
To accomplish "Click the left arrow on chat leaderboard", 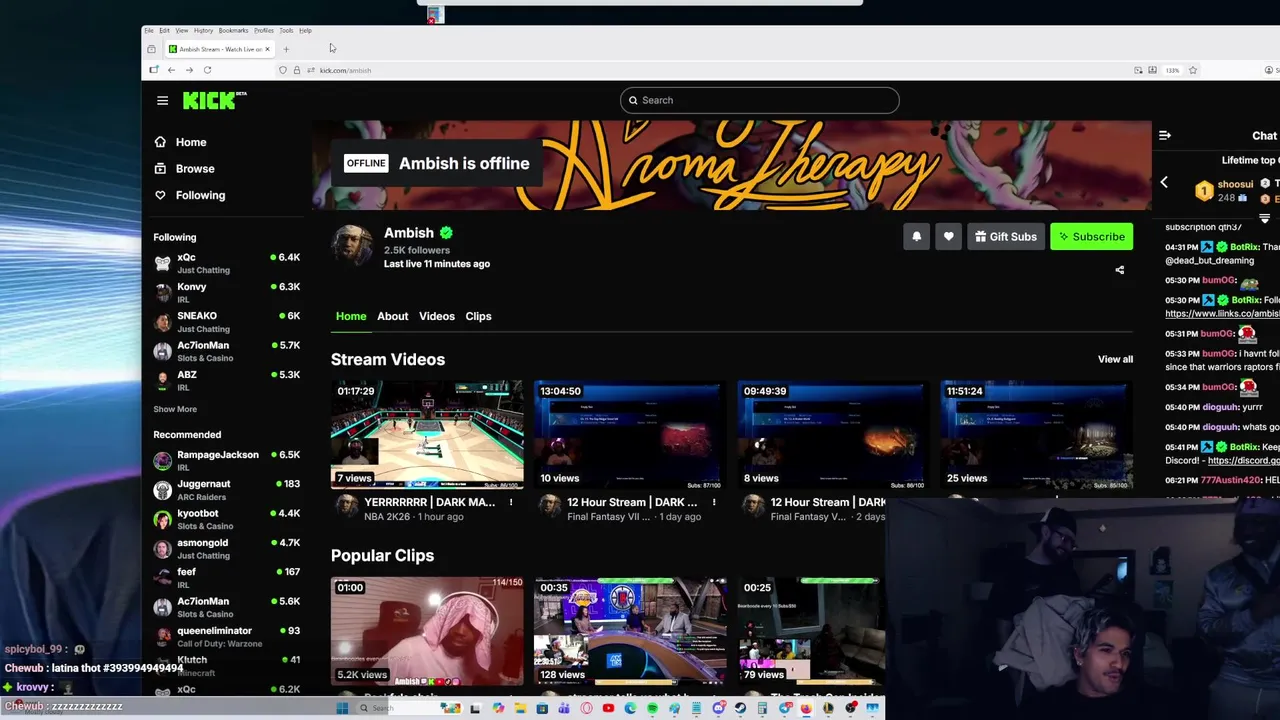I will click(x=1164, y=182).
